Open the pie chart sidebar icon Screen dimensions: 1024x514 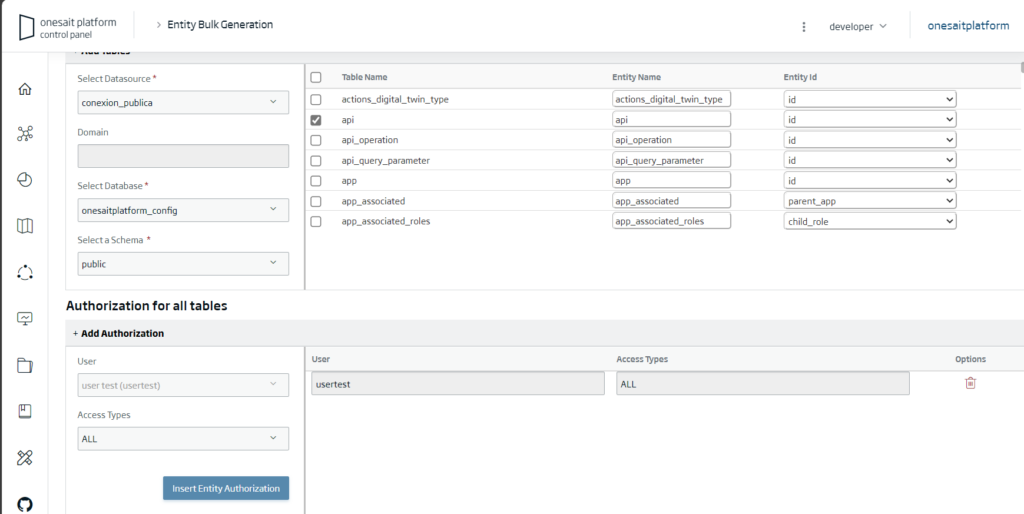pos(25,180)
